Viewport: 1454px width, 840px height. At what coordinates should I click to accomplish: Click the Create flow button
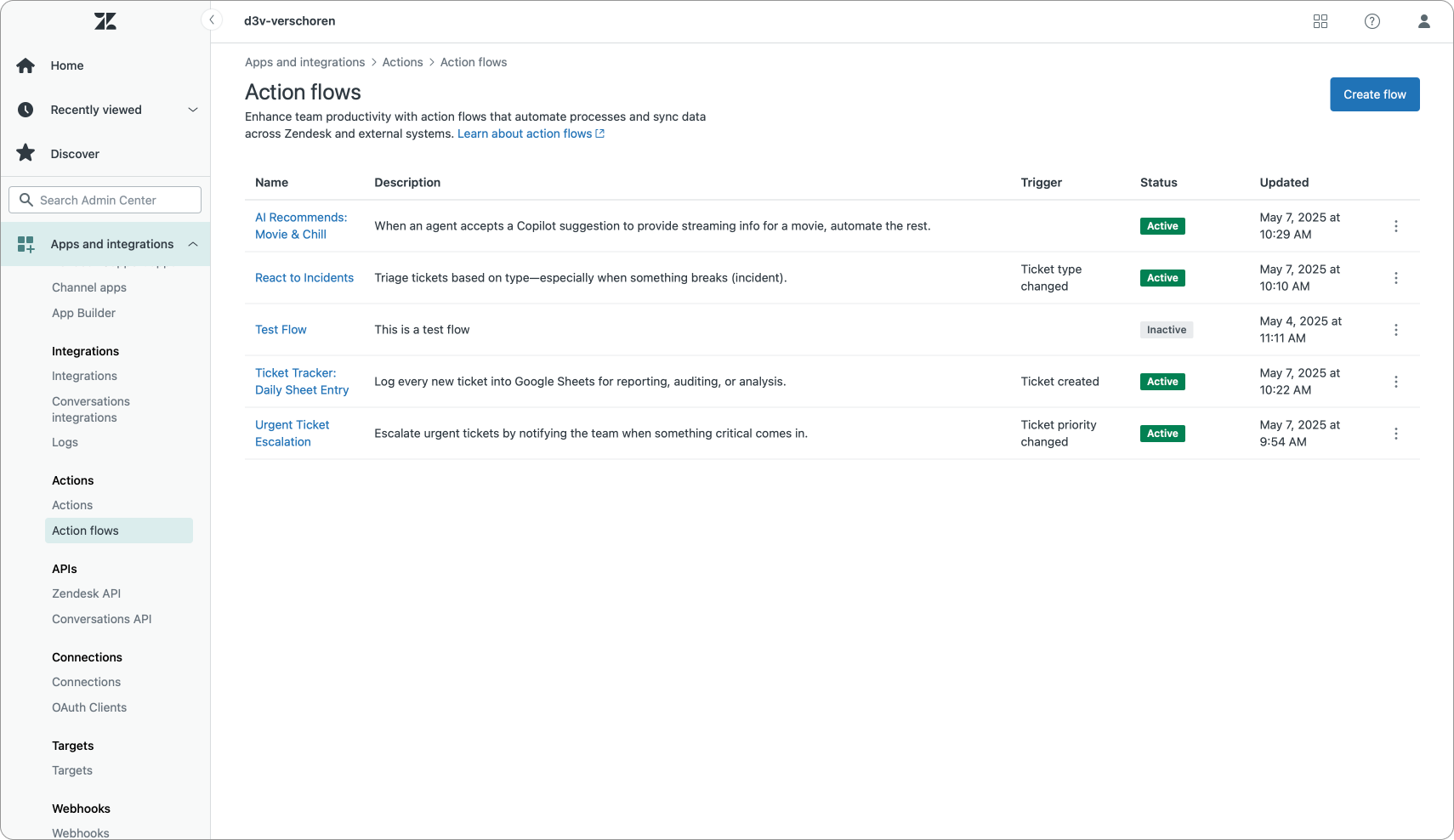[1375, 94]
